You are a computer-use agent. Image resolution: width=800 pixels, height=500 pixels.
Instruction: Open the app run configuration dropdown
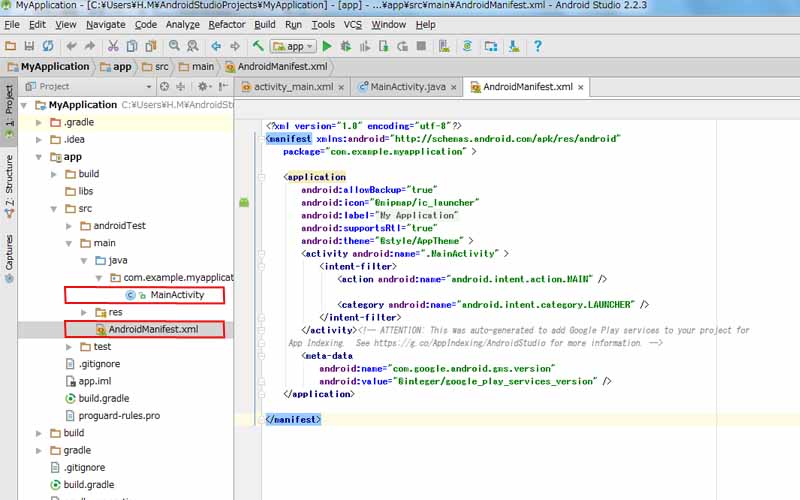pyautogui.click(x=293, y=46)
